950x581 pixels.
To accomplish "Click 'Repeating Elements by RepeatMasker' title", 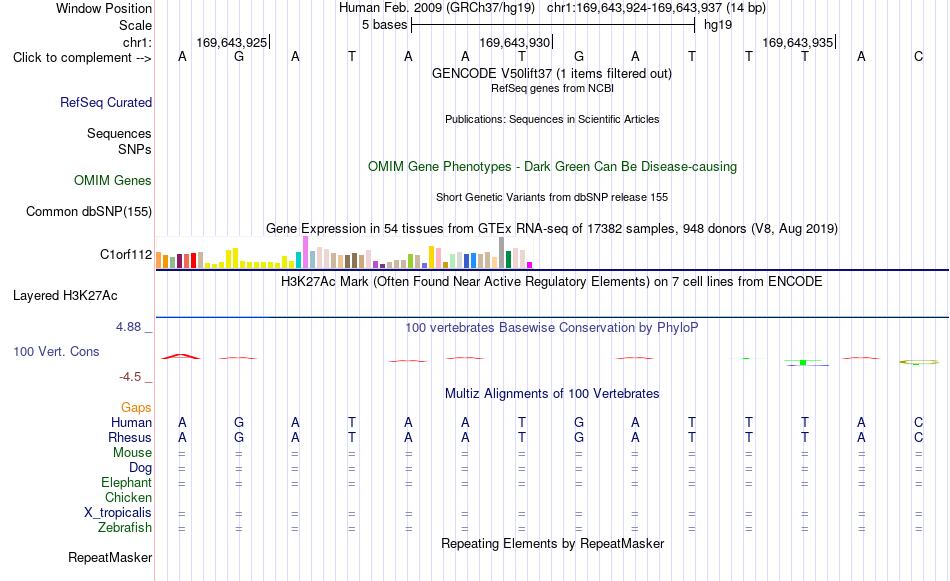I will pyautogui.click(x=552, y=544).
